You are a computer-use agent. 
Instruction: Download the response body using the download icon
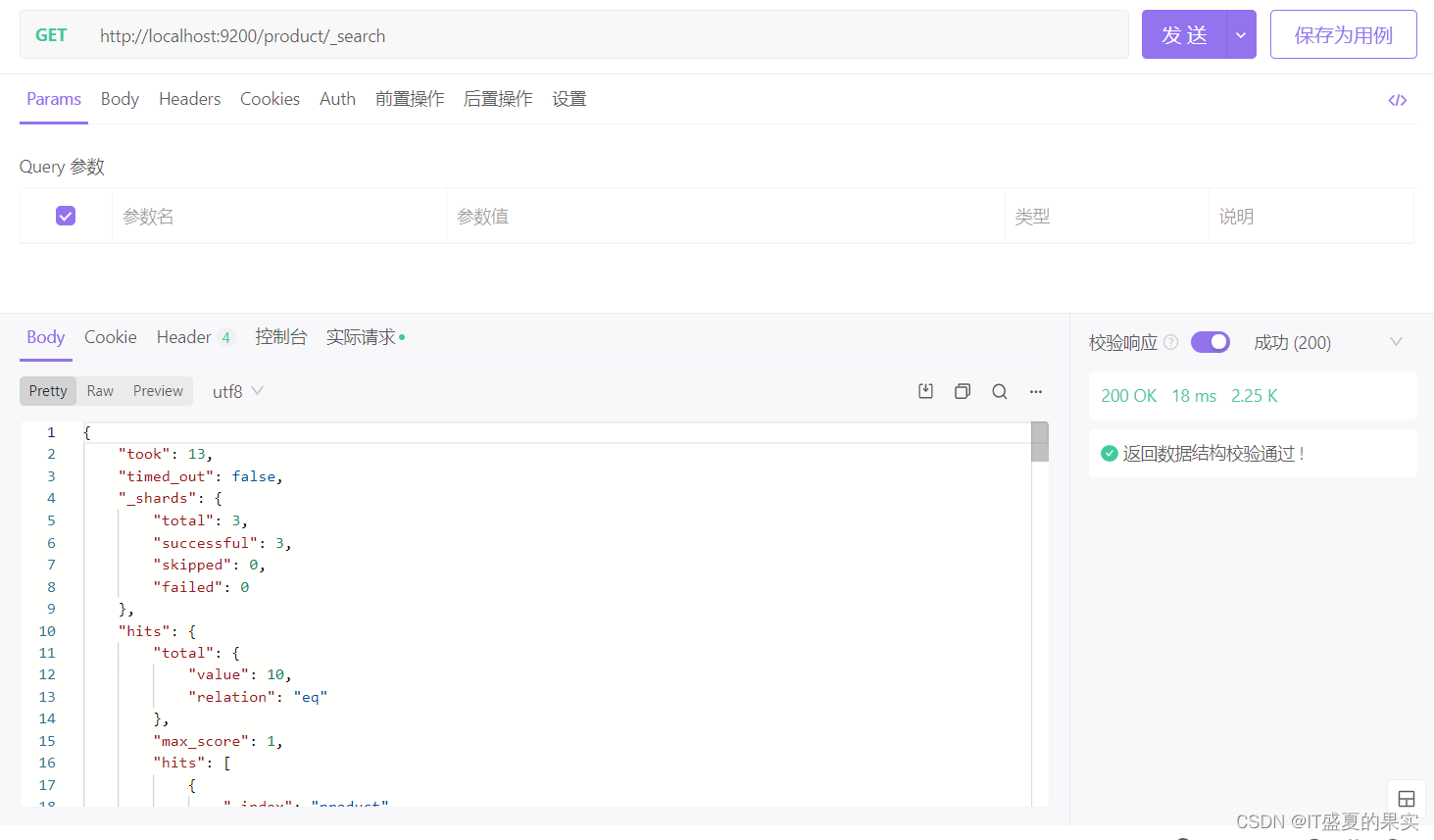coord(925,390)
